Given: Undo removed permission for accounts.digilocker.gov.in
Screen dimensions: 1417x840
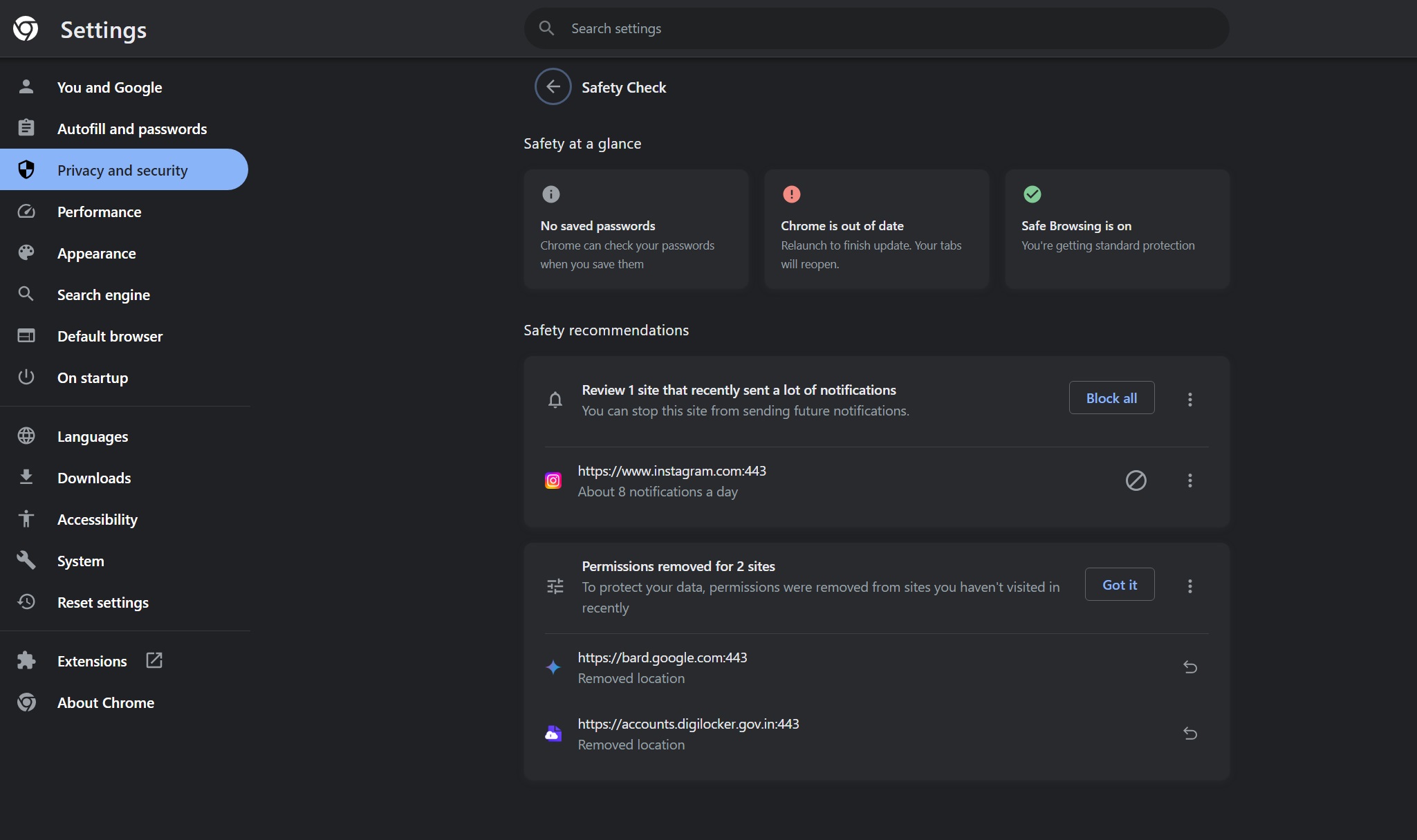Looking at the screenshot, I should (1190, 733).
